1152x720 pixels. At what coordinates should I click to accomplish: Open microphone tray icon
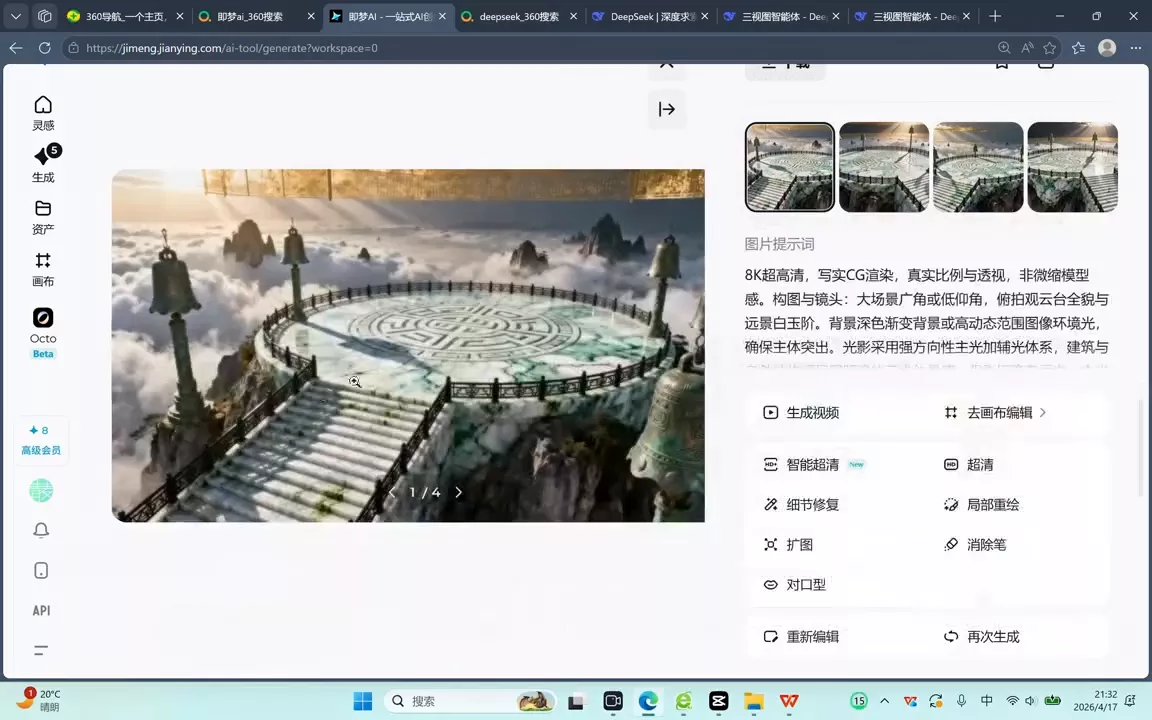click(961, 701)
